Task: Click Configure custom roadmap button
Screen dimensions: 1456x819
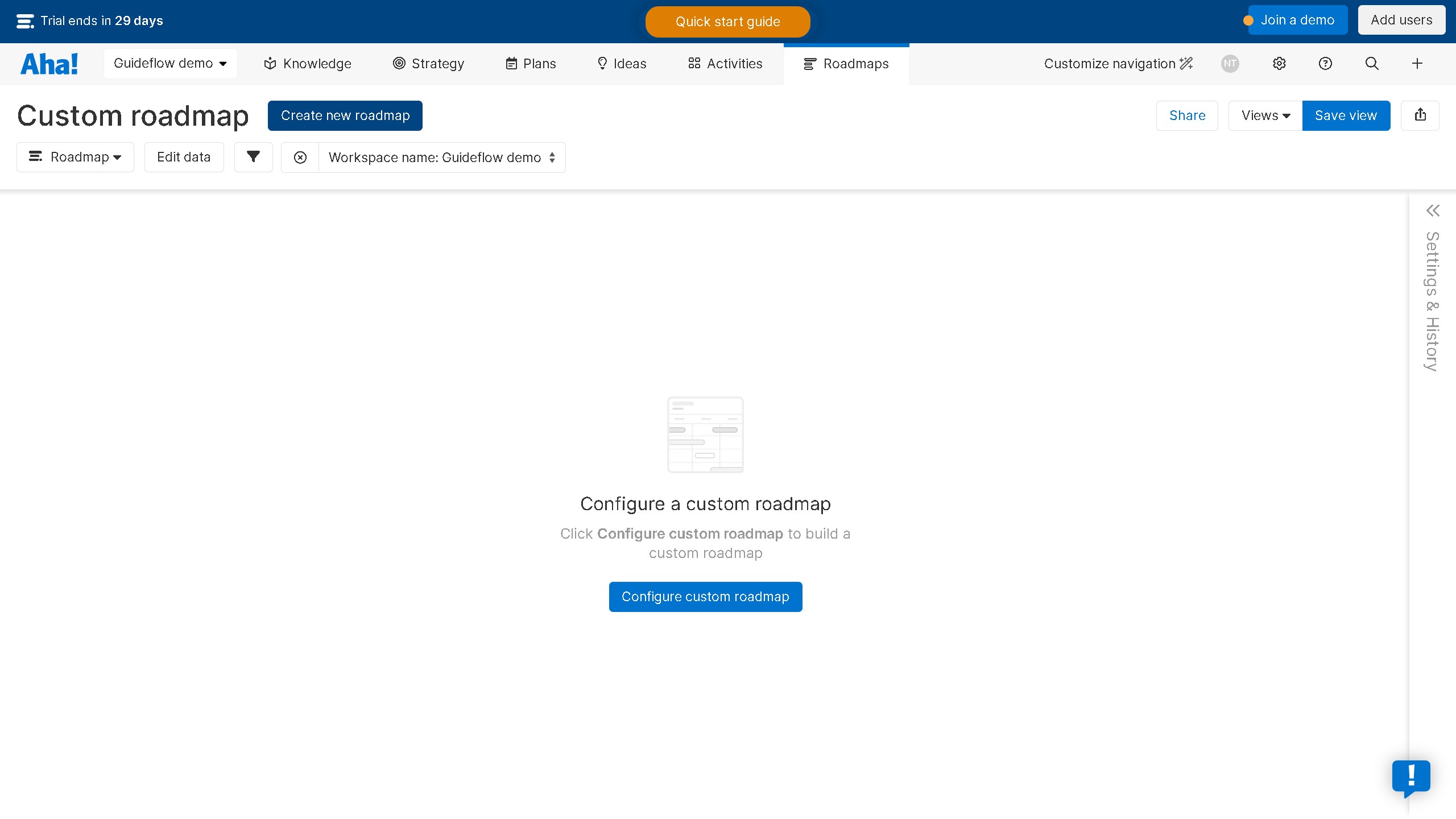Action: pos(705,597)
